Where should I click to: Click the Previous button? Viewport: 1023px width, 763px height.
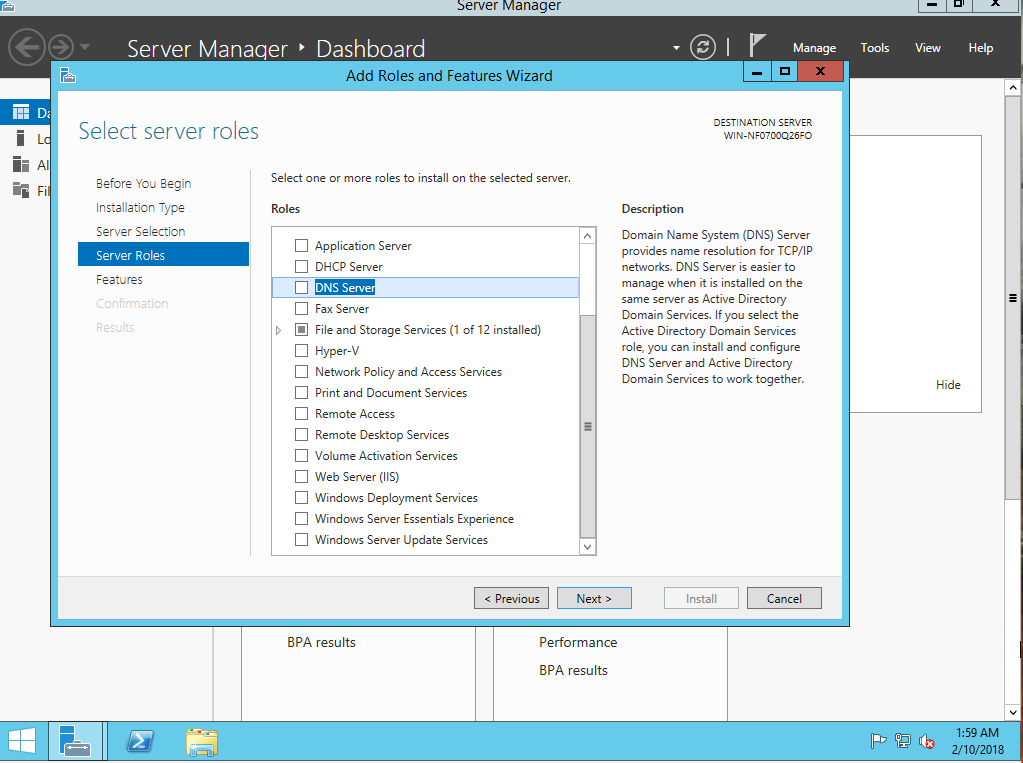pos(511,599)
